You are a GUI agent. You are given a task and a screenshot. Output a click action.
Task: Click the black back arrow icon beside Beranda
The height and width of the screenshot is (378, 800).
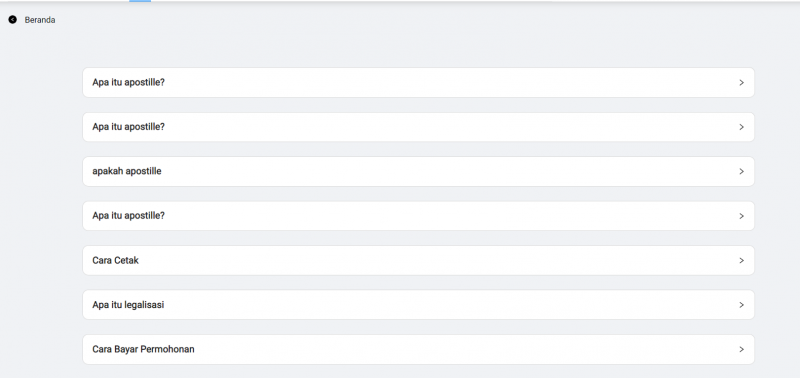[x=13, y=20]
